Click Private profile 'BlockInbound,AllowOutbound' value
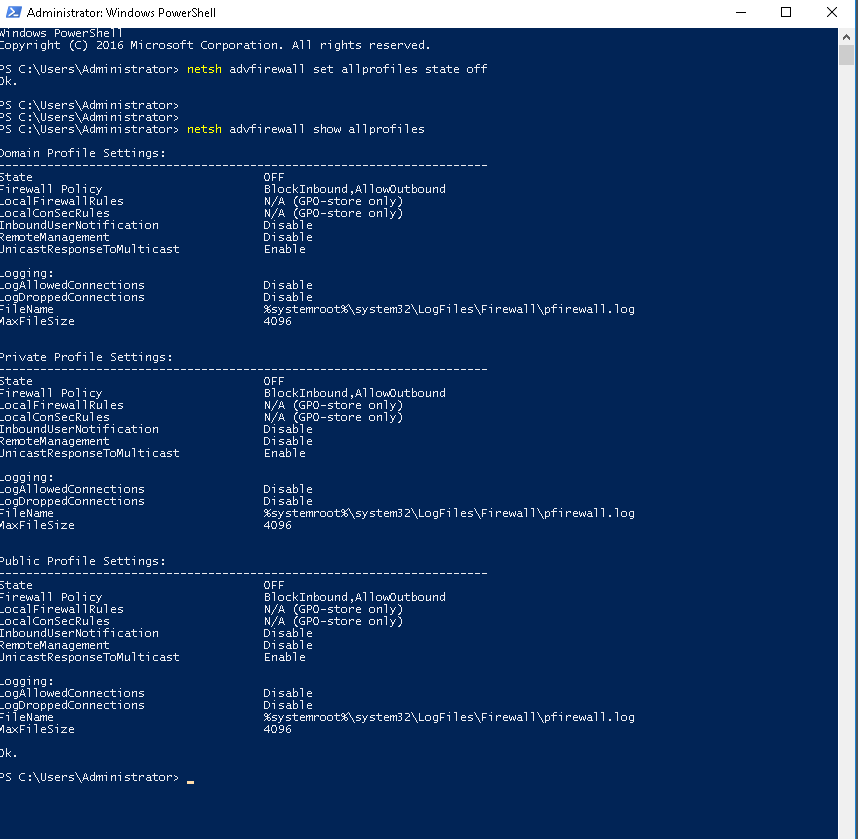This screenshot has height=839, width=858. (355, 394)
